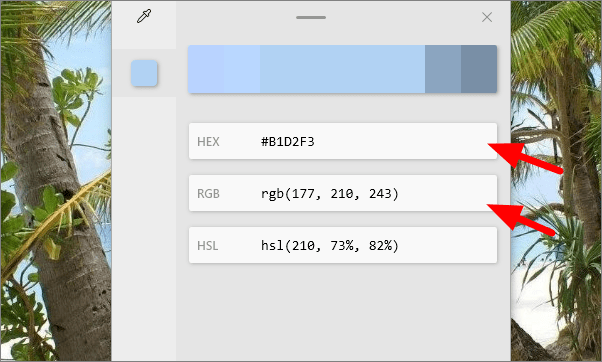Click empty history sidebar below the swatch
The height and width of the screenshot is (362, 602).
144,228
